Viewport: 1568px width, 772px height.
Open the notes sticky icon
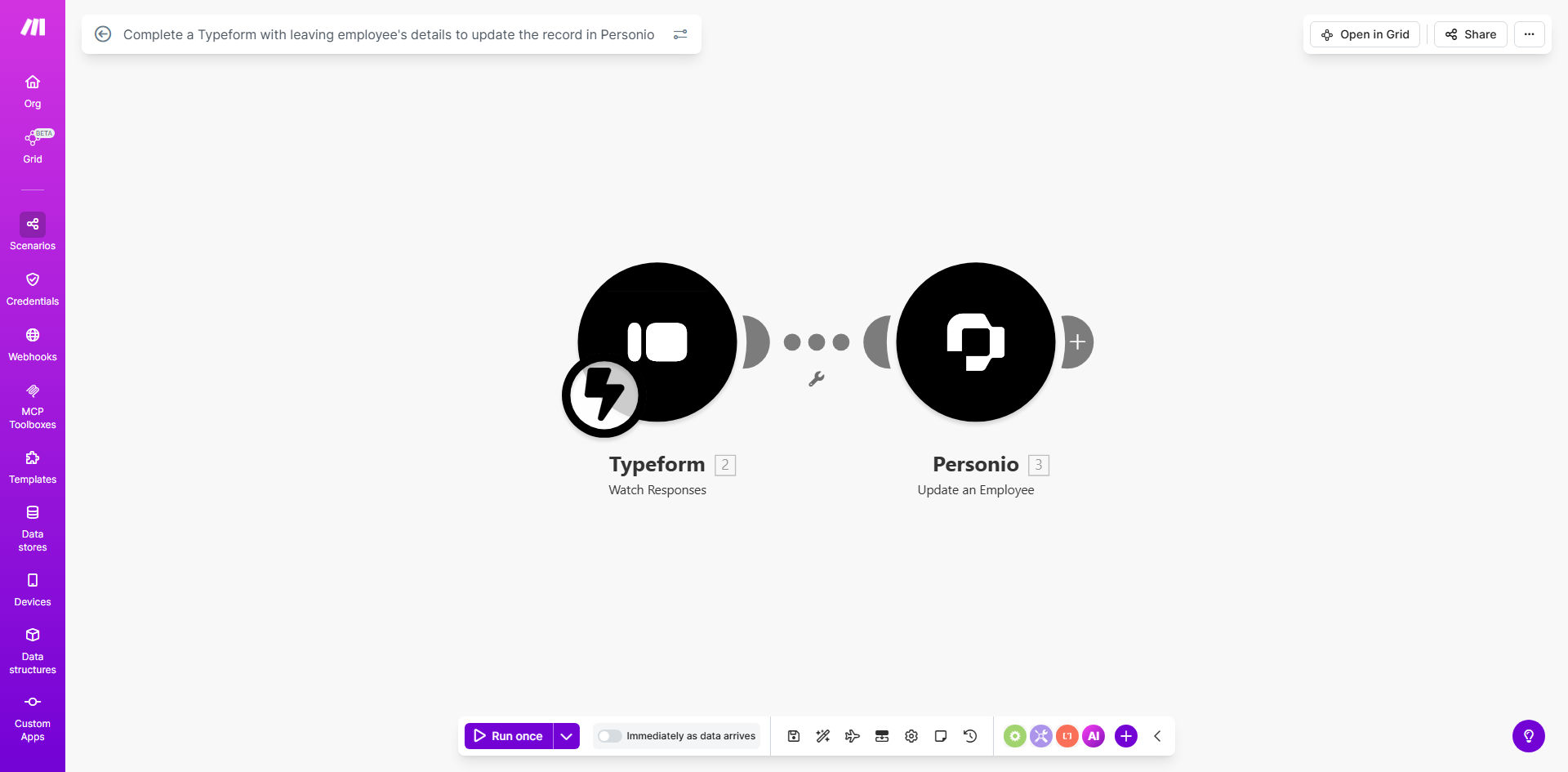click(940, 736)
